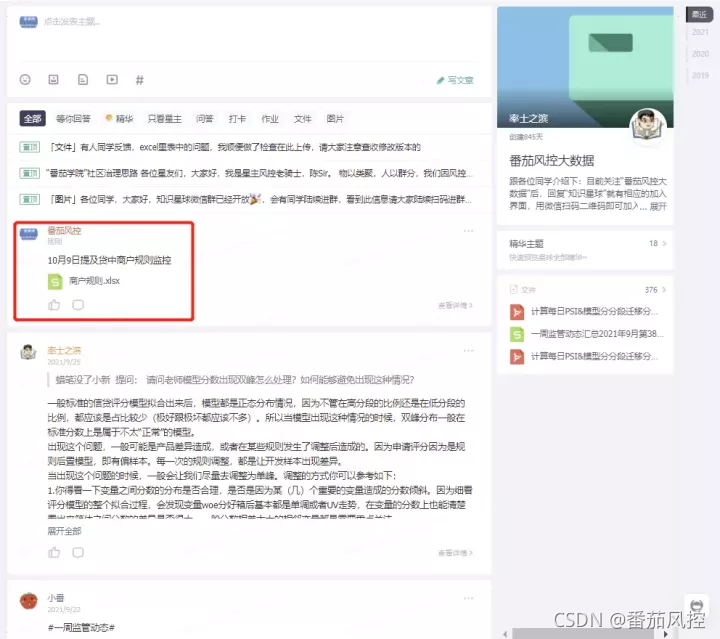Like the 商户规则 post
Viewport: 720px width, 639px height.
pyautogui.click(x=54, y=305)
